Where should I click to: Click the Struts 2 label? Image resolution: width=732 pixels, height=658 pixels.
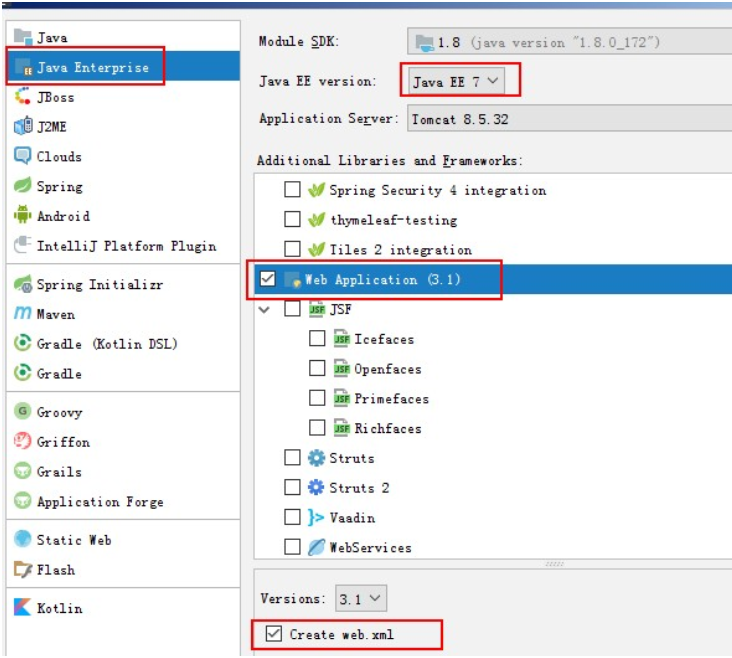359,488
